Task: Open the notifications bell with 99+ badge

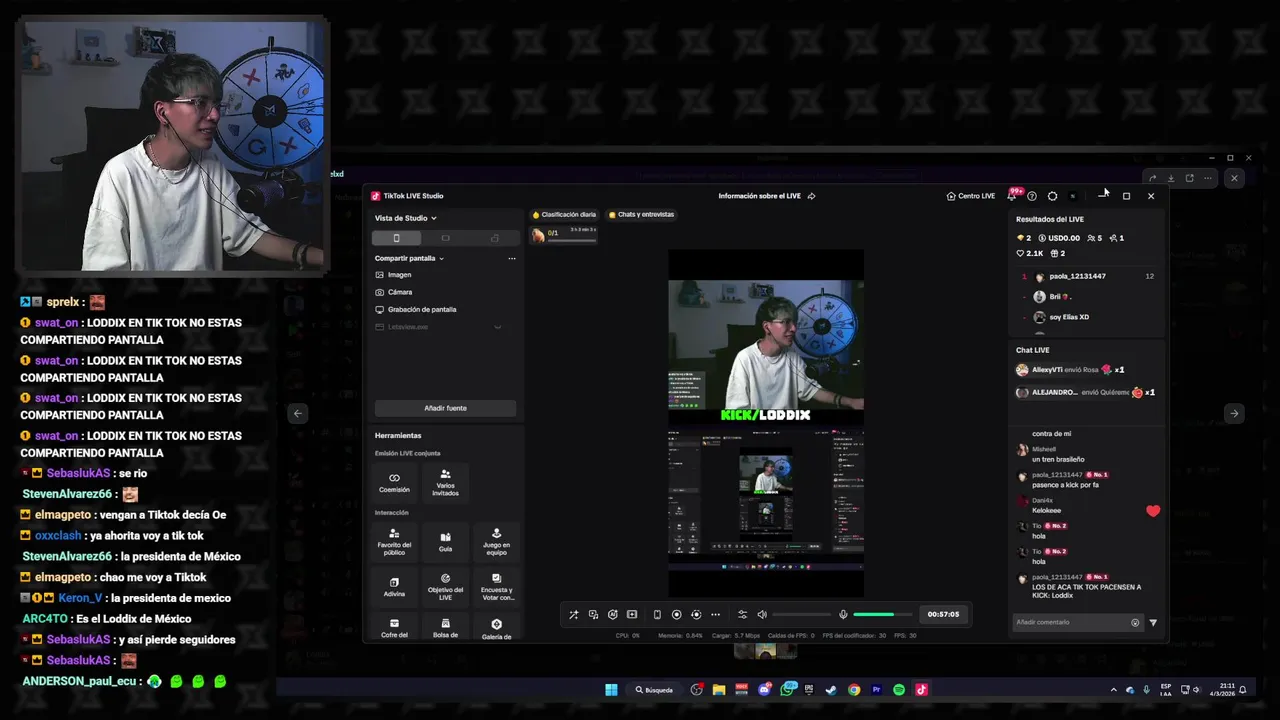Action: click(1012, 196)
